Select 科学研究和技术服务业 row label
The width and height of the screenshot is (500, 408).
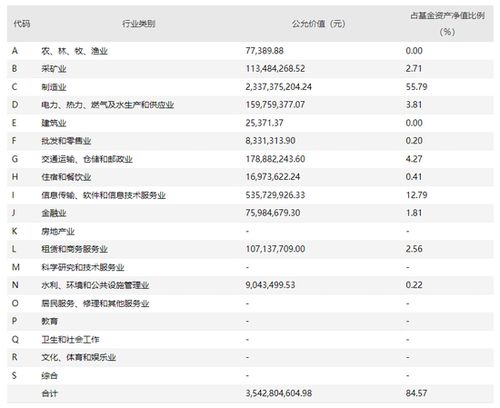click(x=83, y=267)
